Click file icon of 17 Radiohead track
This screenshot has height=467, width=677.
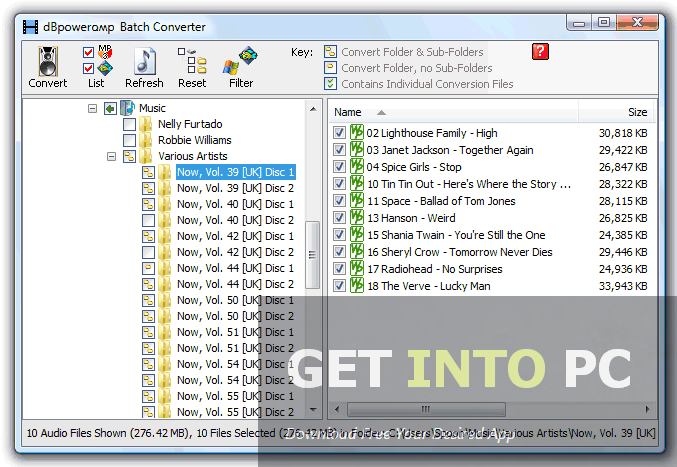[357, 269]
